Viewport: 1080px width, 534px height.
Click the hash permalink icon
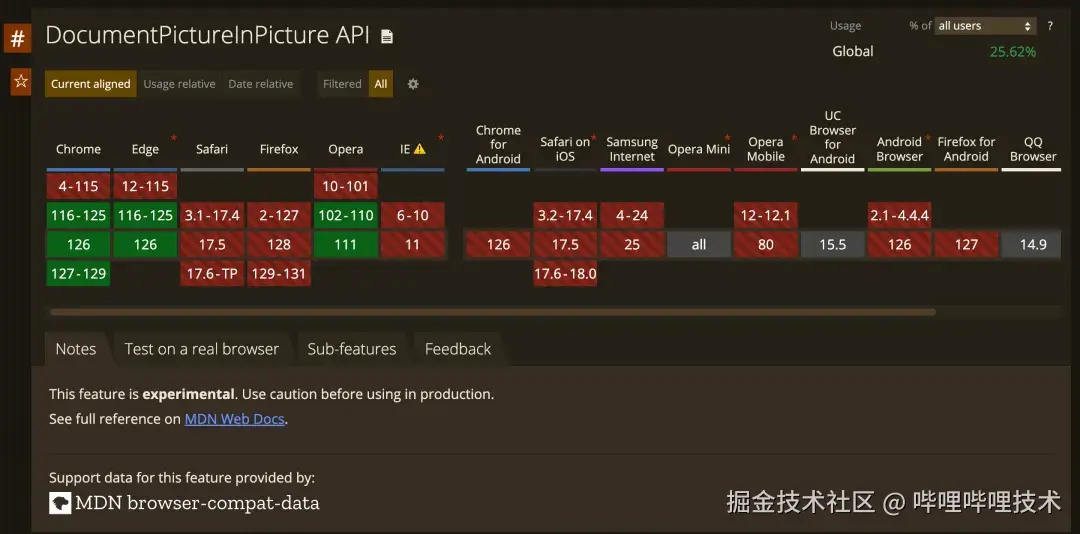(17, 40)
